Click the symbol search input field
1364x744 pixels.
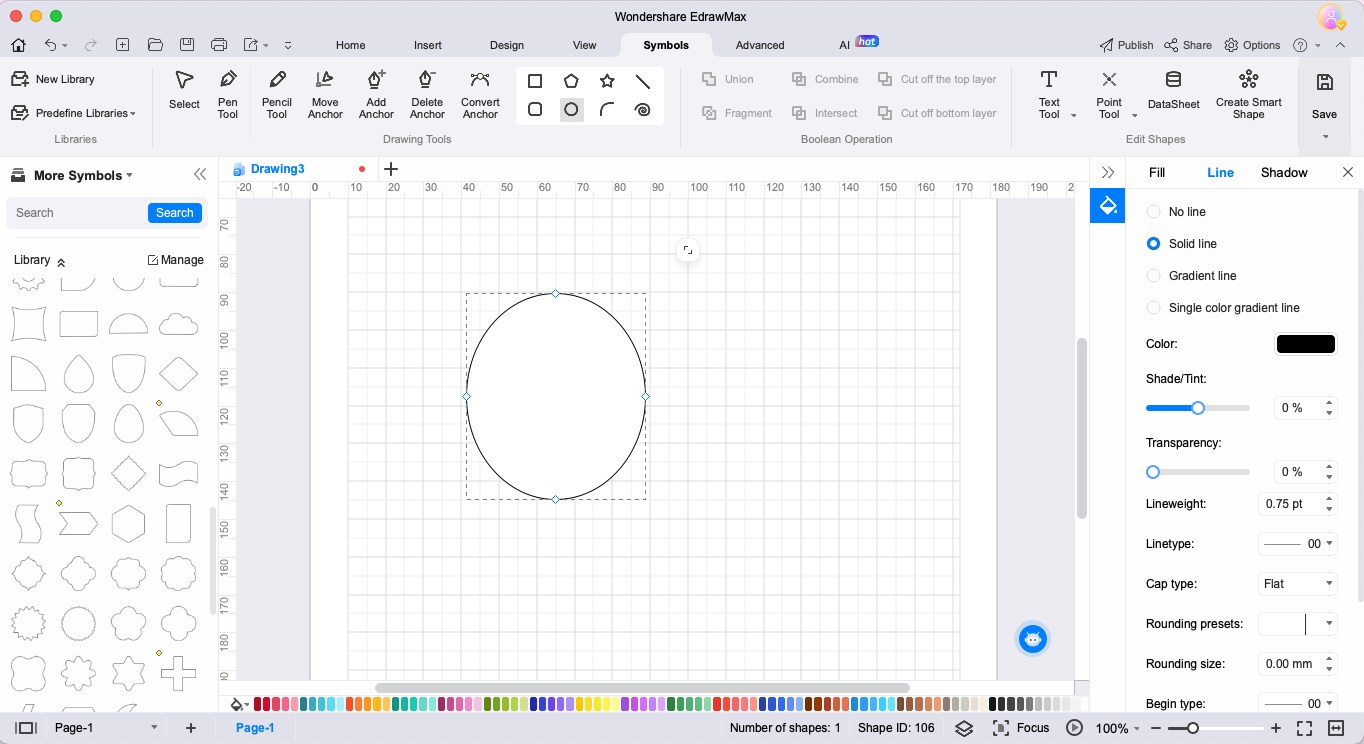pos(77,213)
